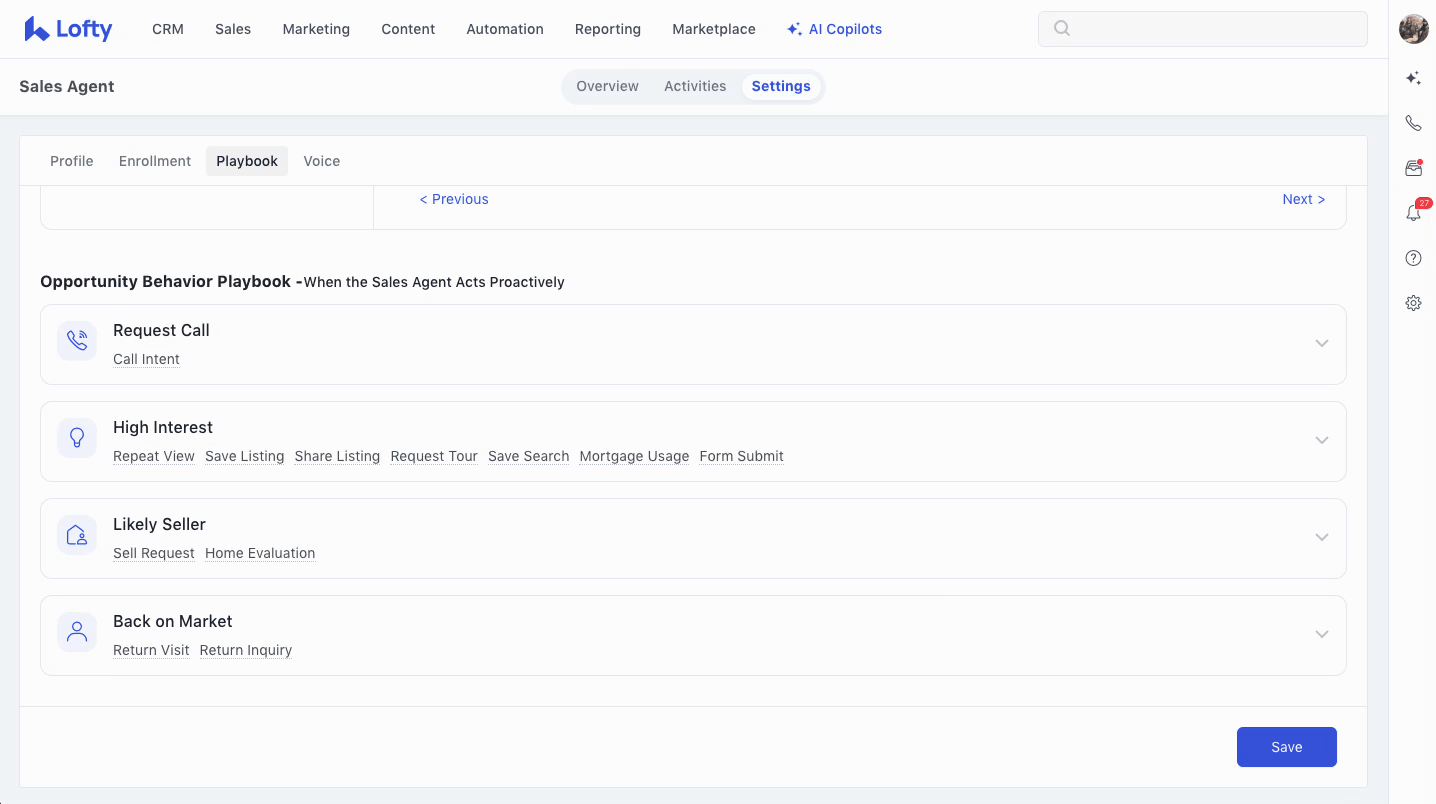Open the AI sparkle icon in right sidebar
Viewport: 1436px width, 804px height.
(x=1413, y=78)
